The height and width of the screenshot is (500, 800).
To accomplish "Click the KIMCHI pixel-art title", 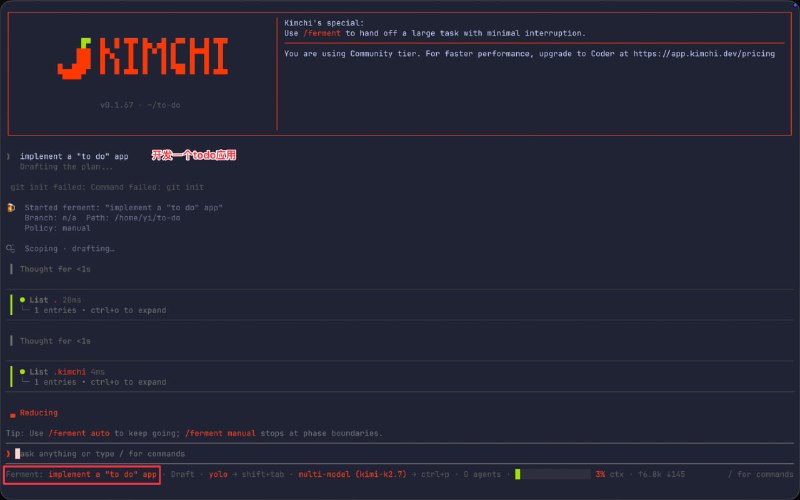I will pyautogui.click(x=163, y=58).
